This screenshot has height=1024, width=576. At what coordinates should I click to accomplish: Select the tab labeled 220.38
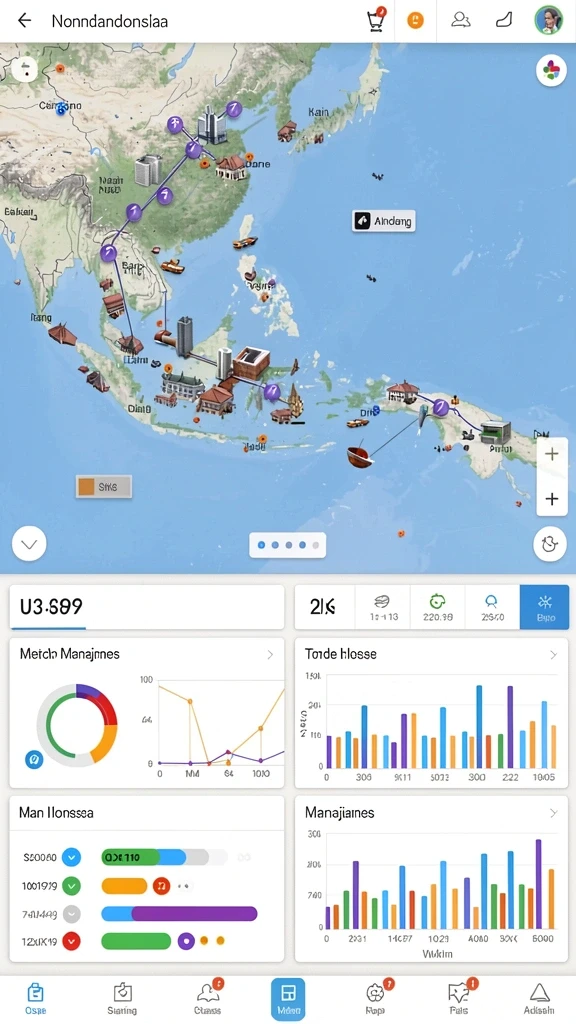point(437,607)
